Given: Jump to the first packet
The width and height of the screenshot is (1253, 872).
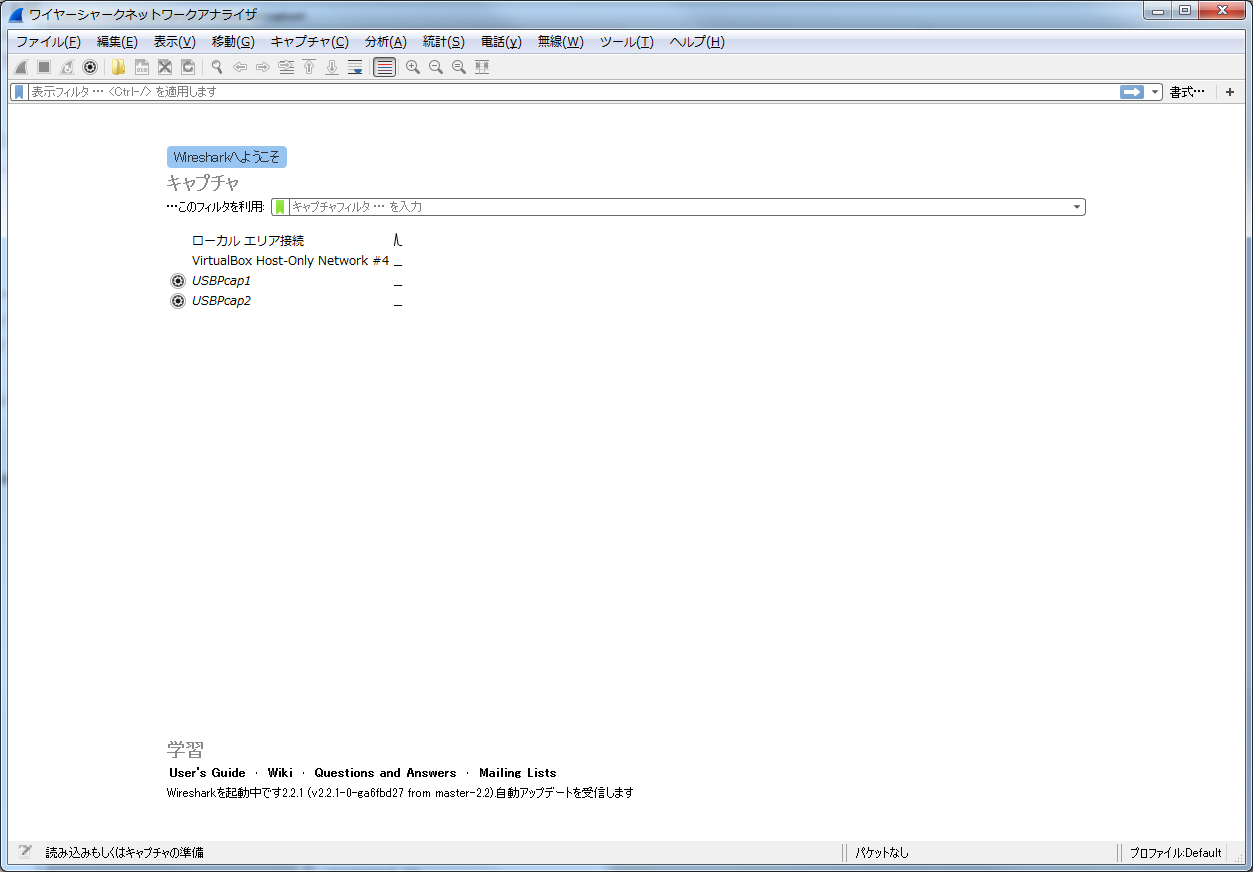Looking at the screenshot, I should point(309,67).
